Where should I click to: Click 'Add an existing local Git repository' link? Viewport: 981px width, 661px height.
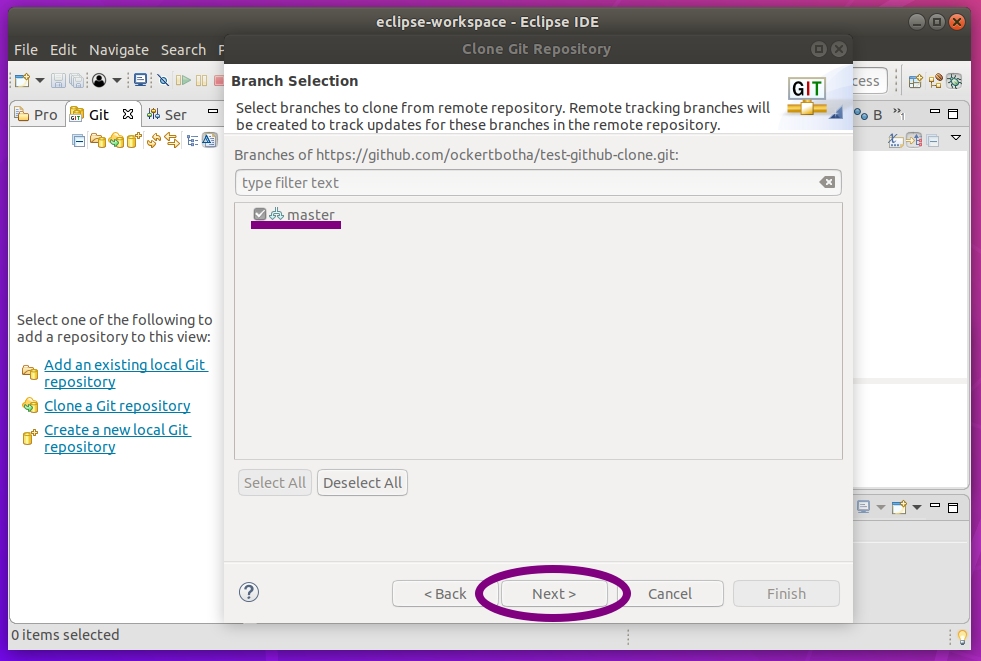pos(125,373)
